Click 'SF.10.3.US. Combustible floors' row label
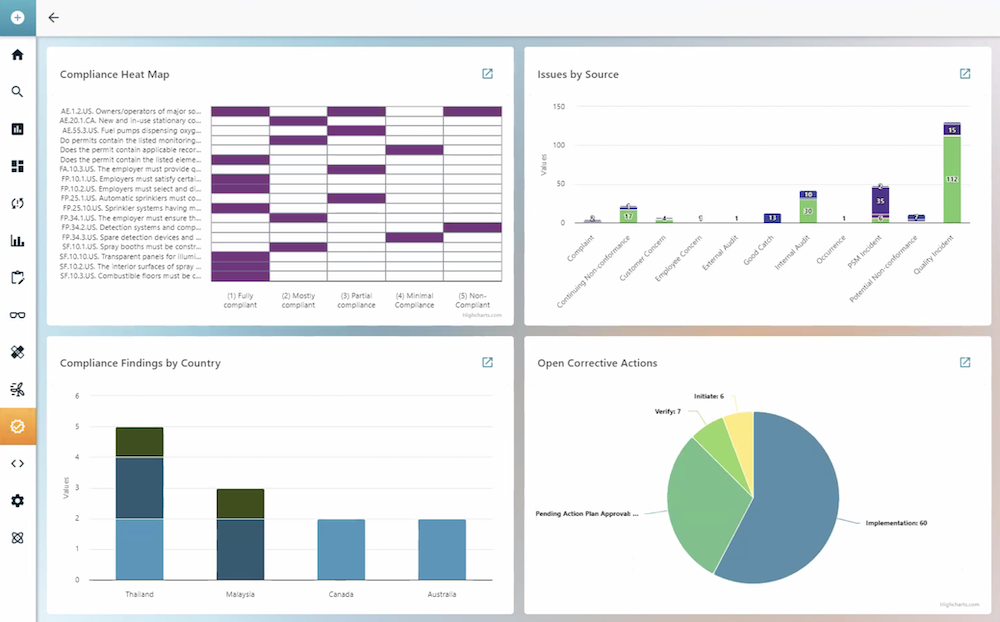The width and height of the screenshot is (1000, 622). (130, 276)
